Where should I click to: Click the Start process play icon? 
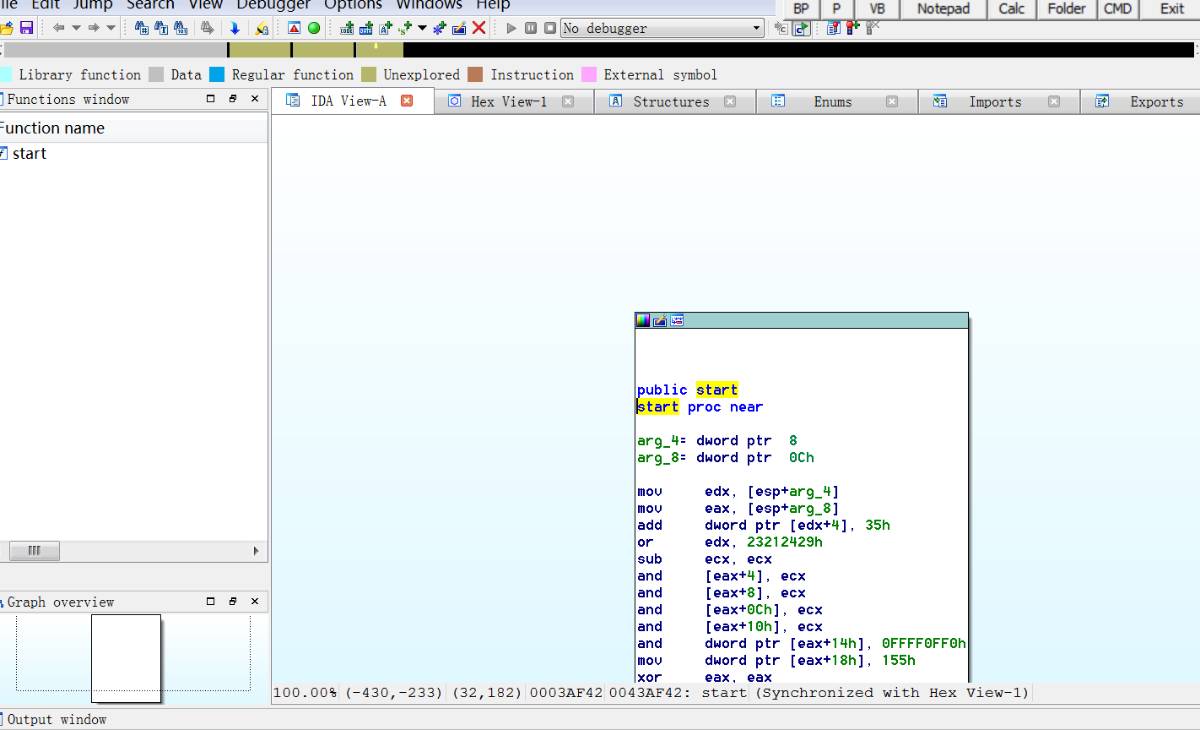point(511,28)
